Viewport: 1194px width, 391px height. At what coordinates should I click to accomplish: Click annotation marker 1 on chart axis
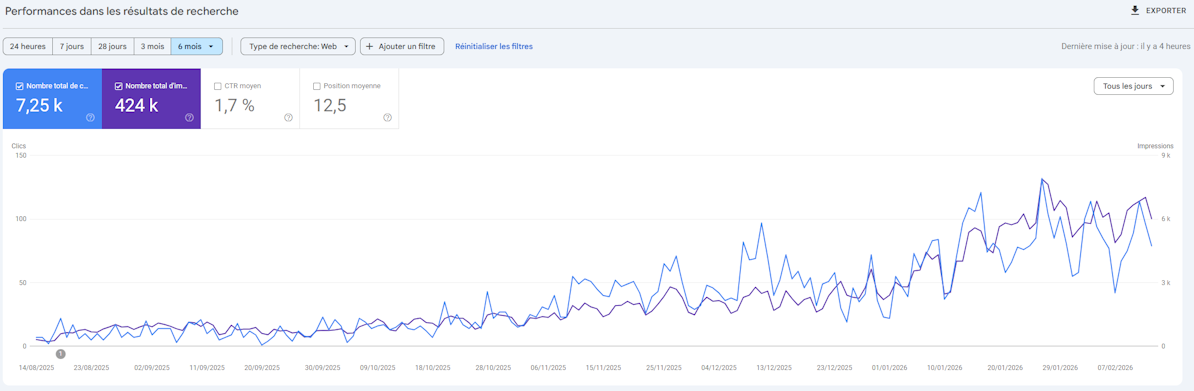pos(61,354)
